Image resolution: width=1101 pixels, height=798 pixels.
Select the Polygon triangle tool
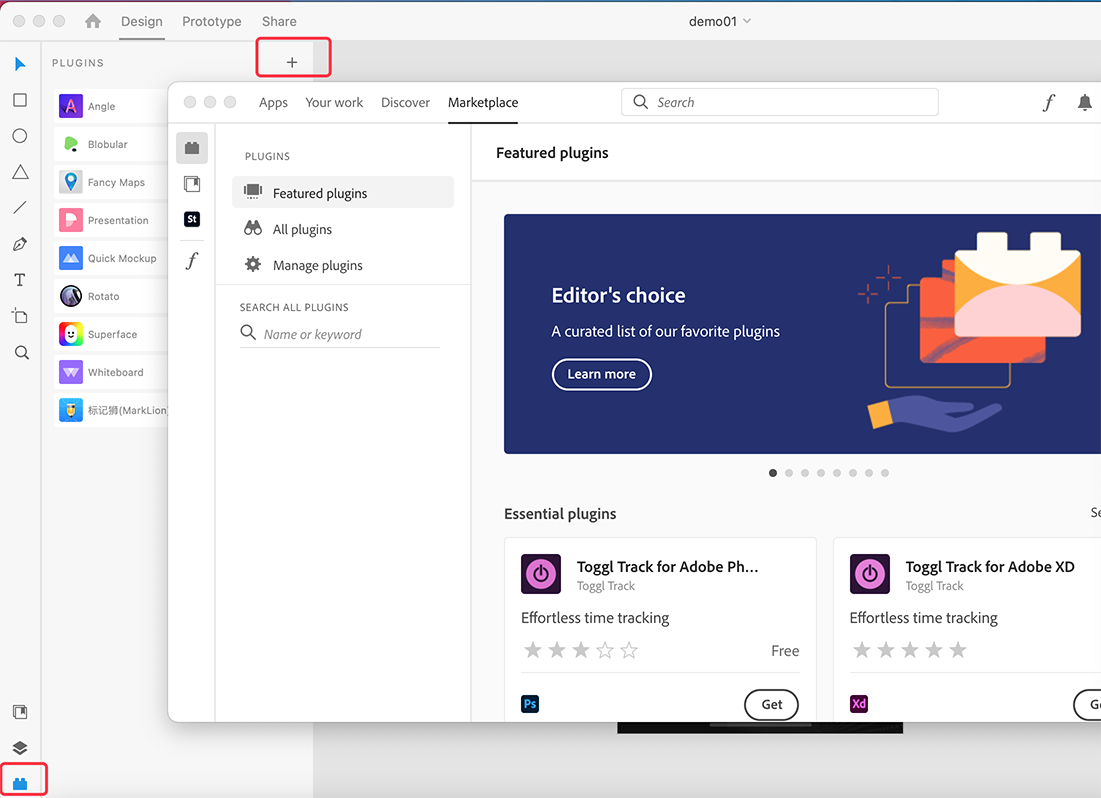pos(20,172)
